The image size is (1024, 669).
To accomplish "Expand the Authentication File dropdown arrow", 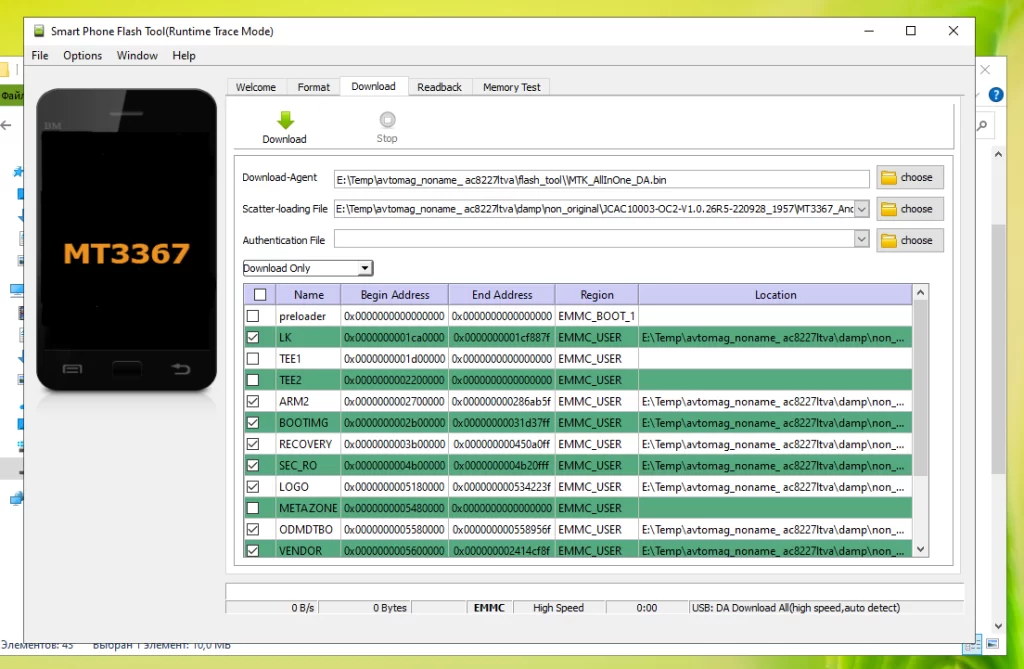I will tap(861, 239).
